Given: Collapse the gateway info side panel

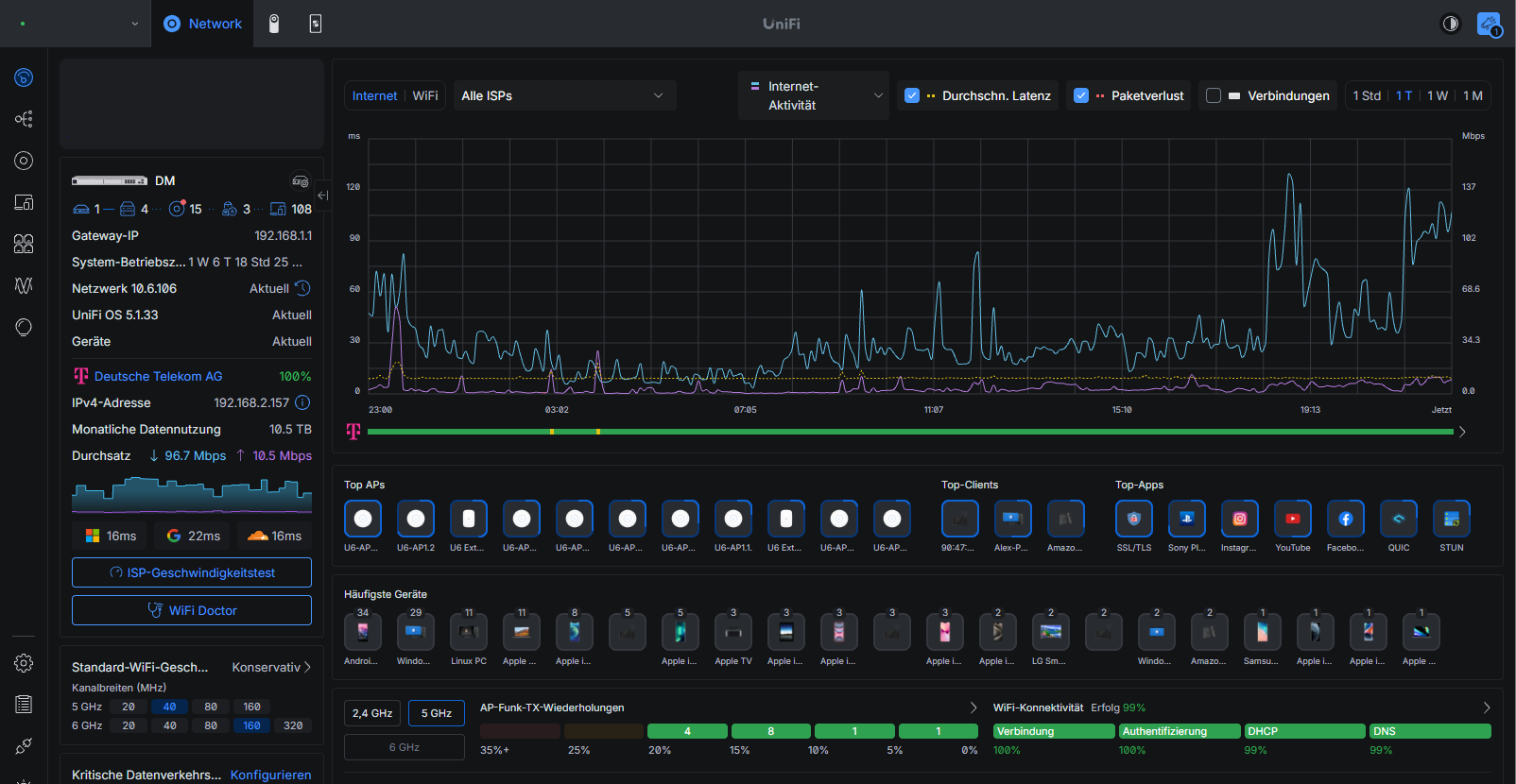Looking at the screenshot, I should 323,196.
